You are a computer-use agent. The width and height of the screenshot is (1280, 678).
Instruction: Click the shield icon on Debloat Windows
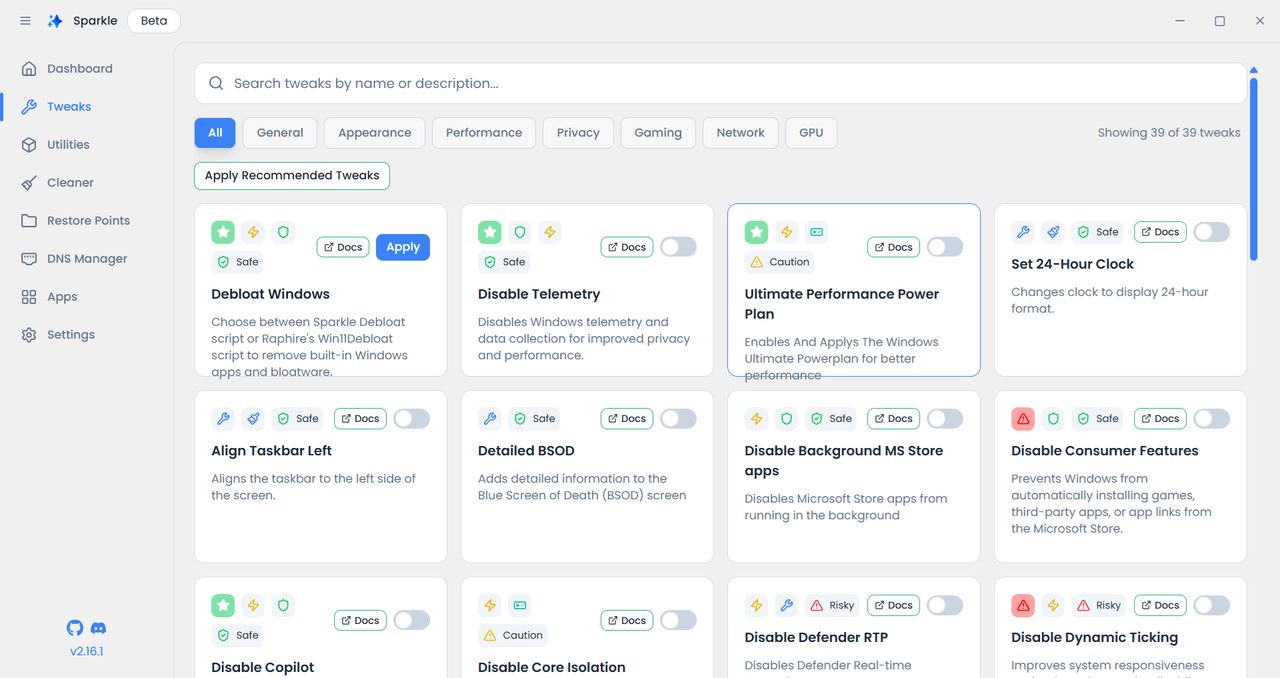pyautogui.click(x=283, y=232)
